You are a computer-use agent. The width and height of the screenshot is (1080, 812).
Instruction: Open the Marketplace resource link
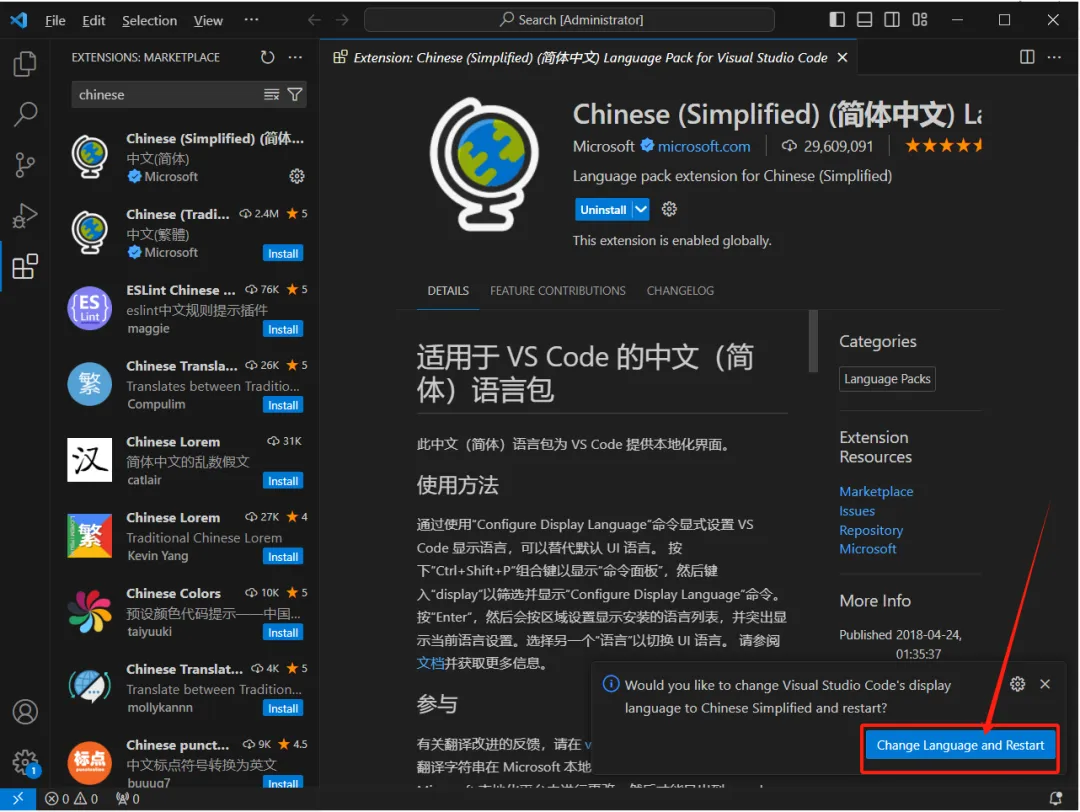tap(875, 491)
